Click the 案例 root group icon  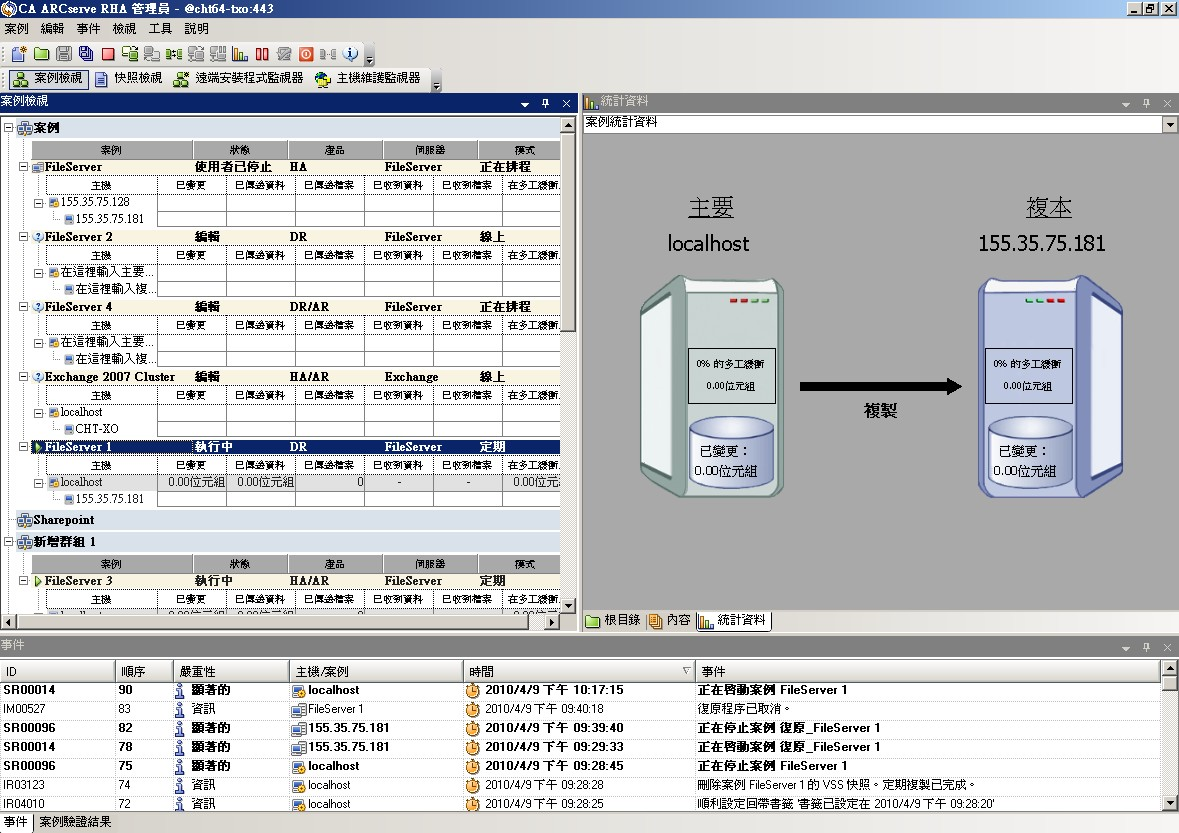click(x=24, y=128)
